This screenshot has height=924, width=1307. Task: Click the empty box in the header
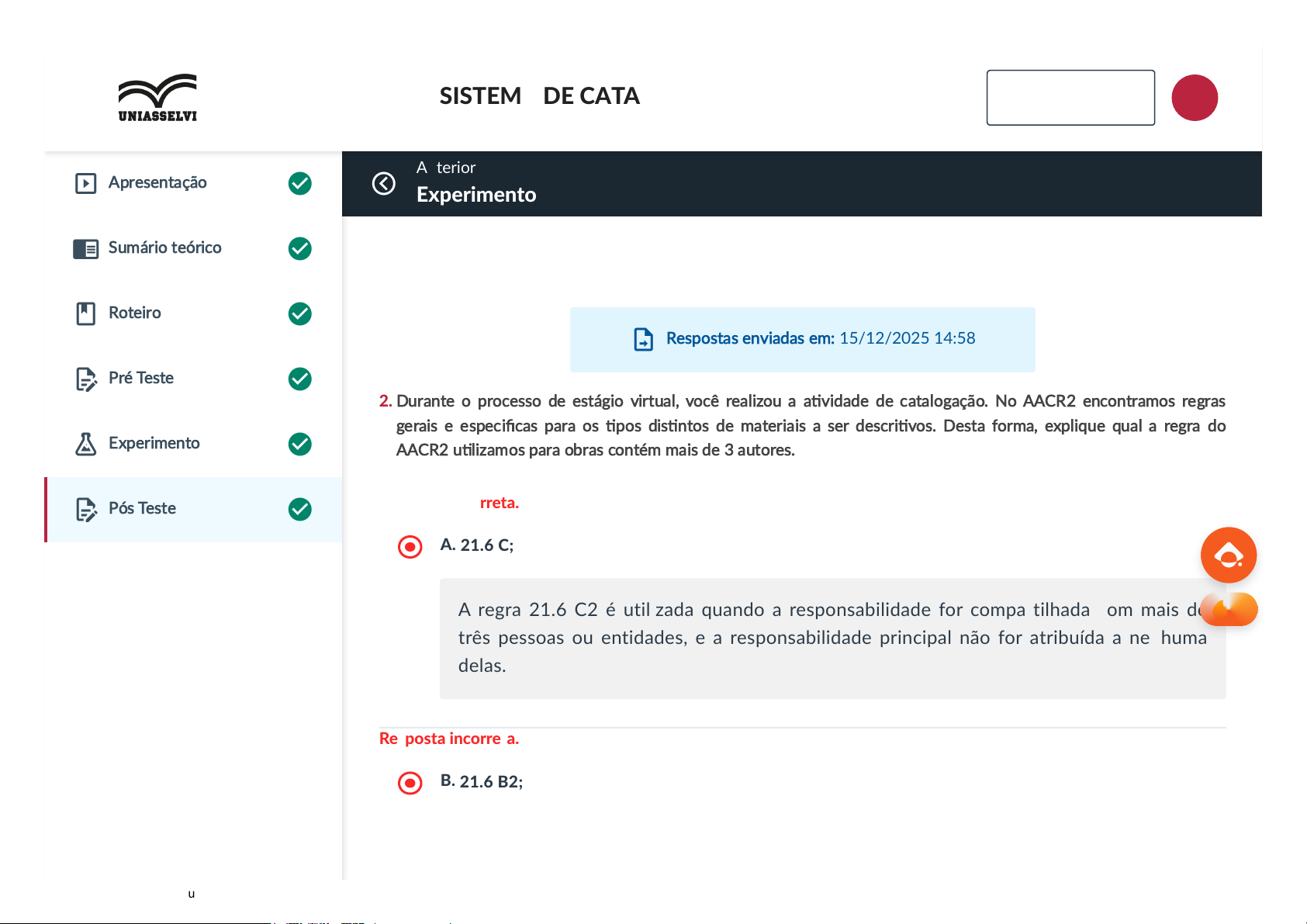click(1070, 98)
